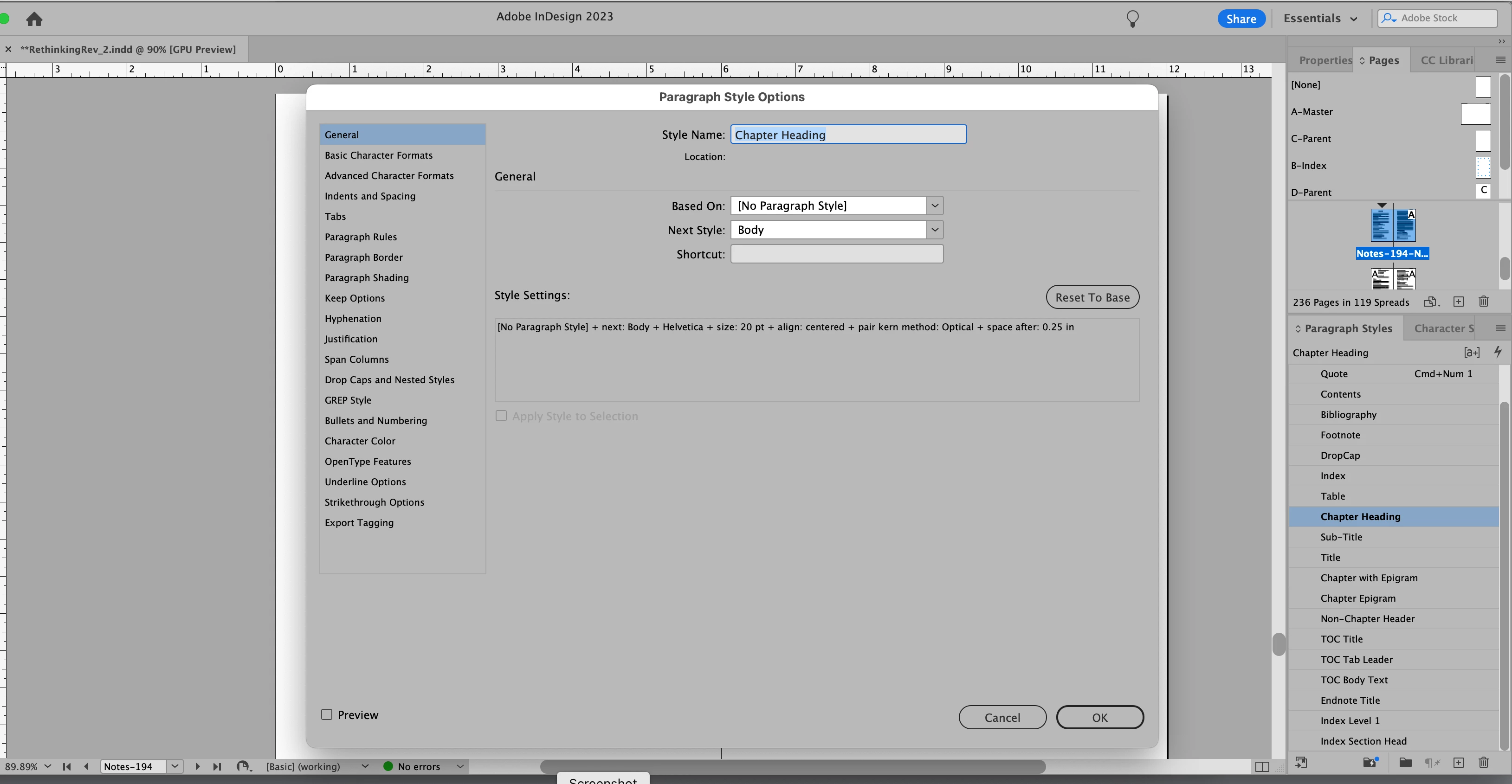1512x784 pixels.
Task: Click the Shortcut input field
Action: pyautogui.click(x=836, y=254)
